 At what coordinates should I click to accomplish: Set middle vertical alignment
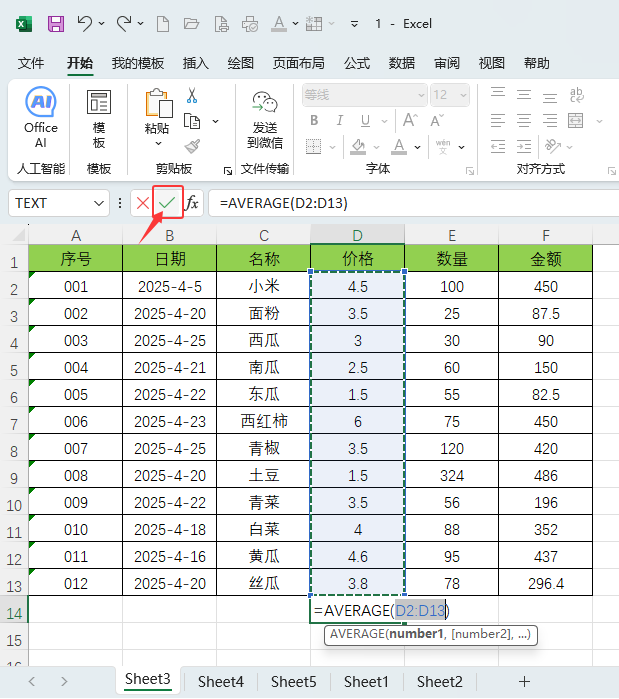(x=524, y=95)
